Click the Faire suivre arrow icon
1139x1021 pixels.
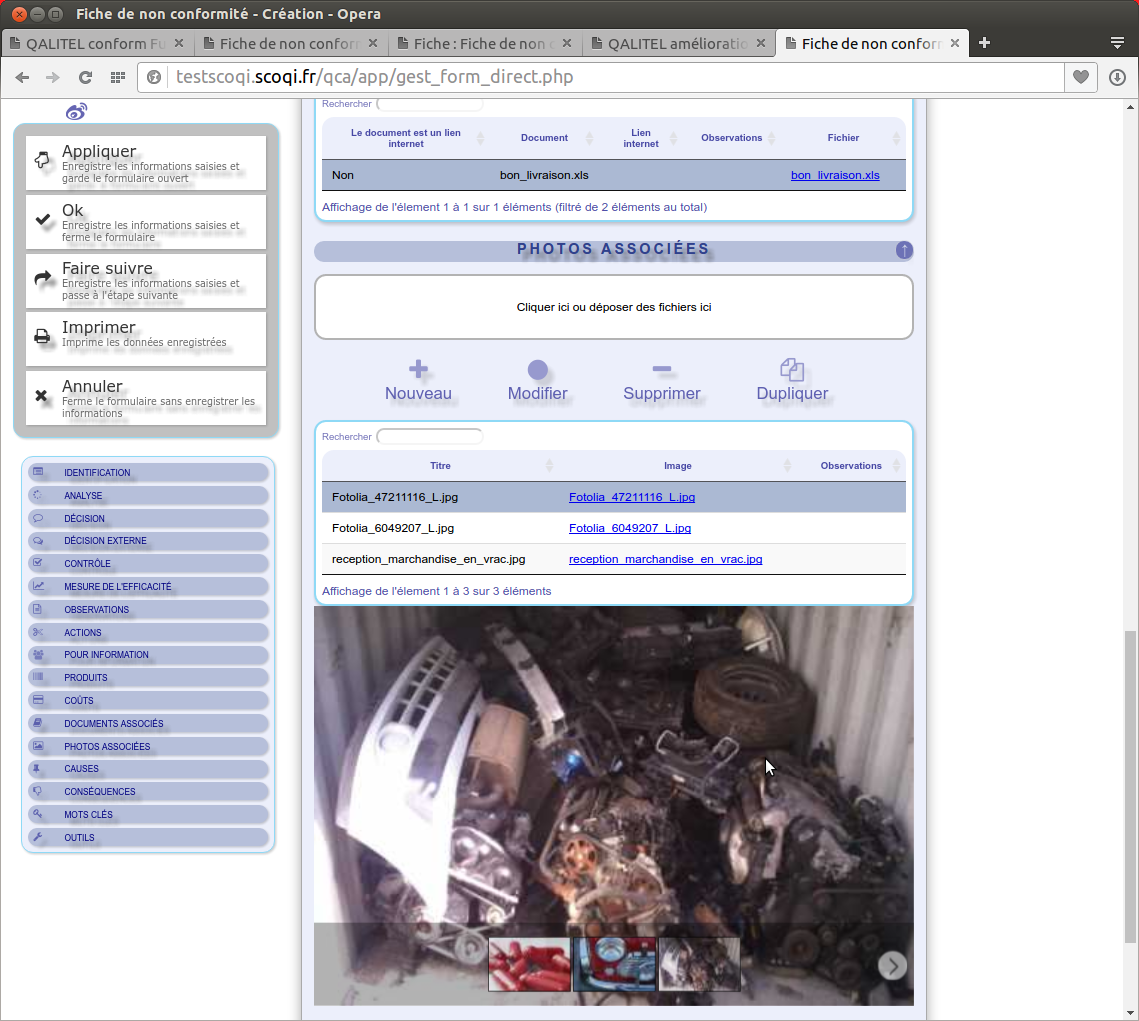pos(43,277)
